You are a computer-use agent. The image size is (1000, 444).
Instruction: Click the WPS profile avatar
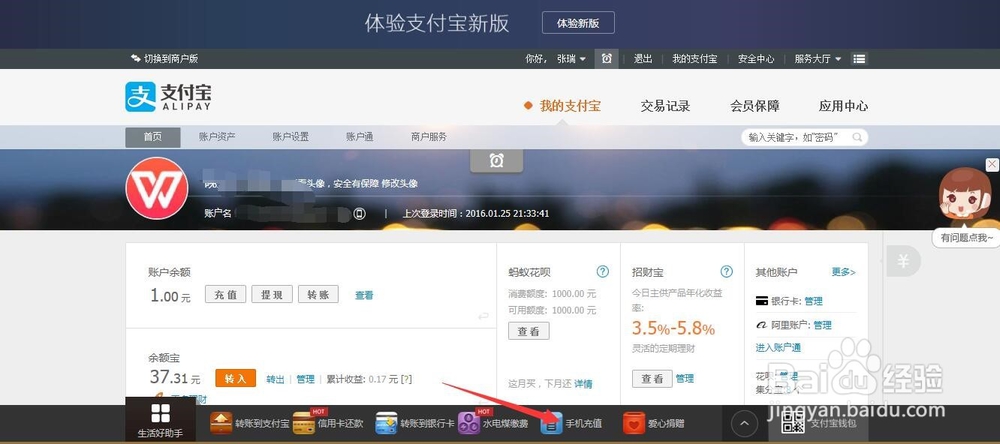[x=157, y=188]
